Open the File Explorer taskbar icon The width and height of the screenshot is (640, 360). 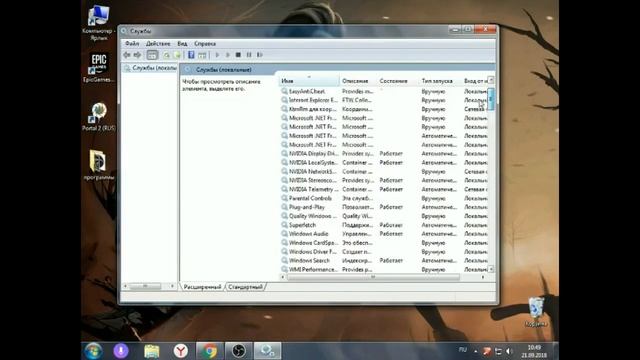click(151, 351)
